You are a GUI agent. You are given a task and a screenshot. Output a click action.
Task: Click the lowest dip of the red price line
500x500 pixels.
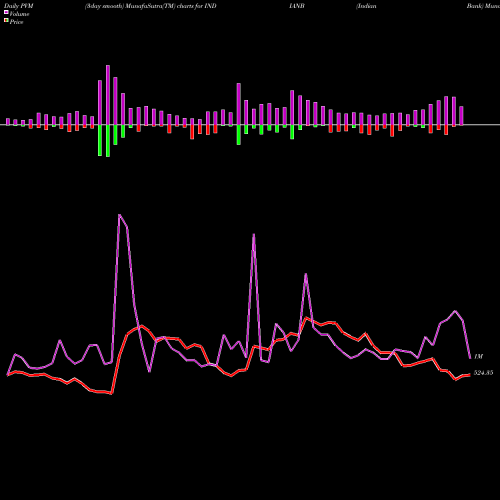click(x=112, y=393)
